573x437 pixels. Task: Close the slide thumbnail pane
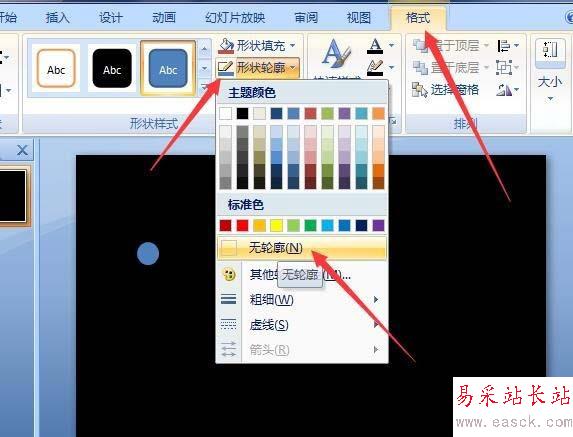pos(23,150)
